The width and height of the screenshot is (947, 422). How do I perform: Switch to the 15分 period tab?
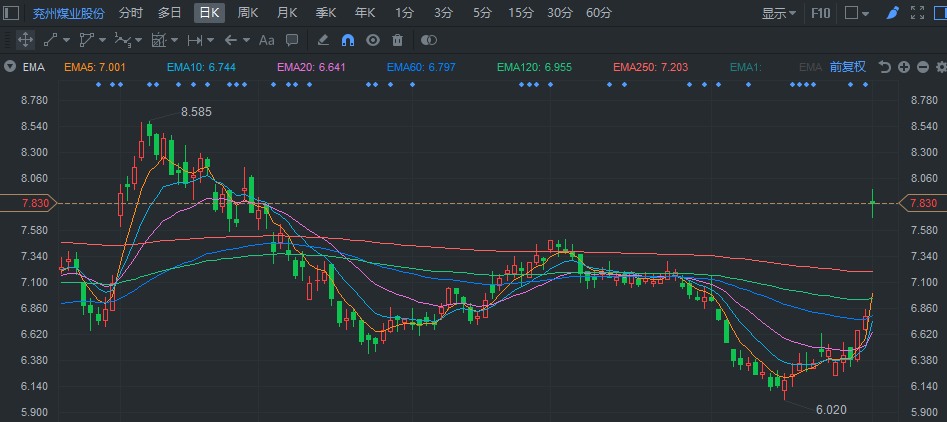pyautogui.click(x=521, y=13)
